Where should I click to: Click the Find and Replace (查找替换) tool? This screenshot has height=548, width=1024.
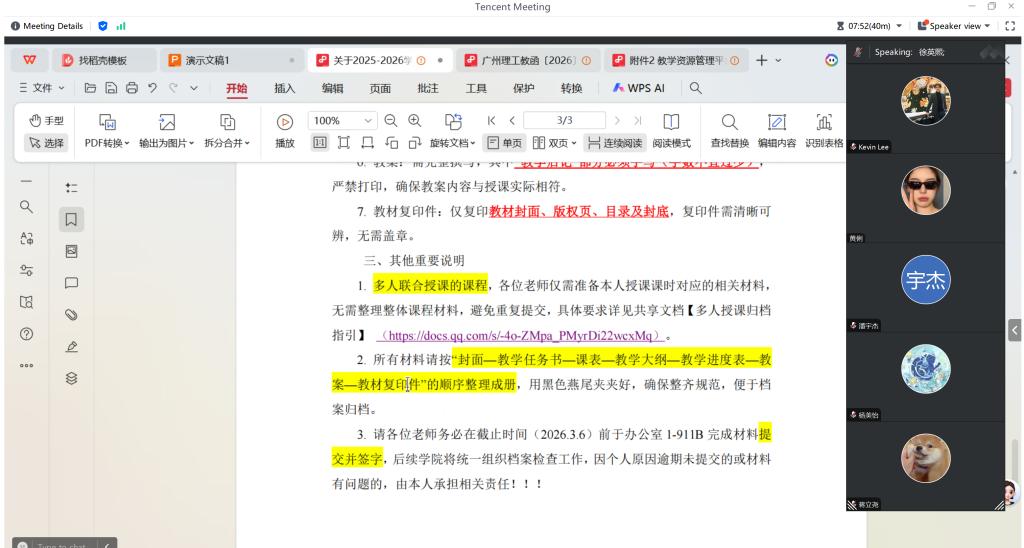coord(730,130)
